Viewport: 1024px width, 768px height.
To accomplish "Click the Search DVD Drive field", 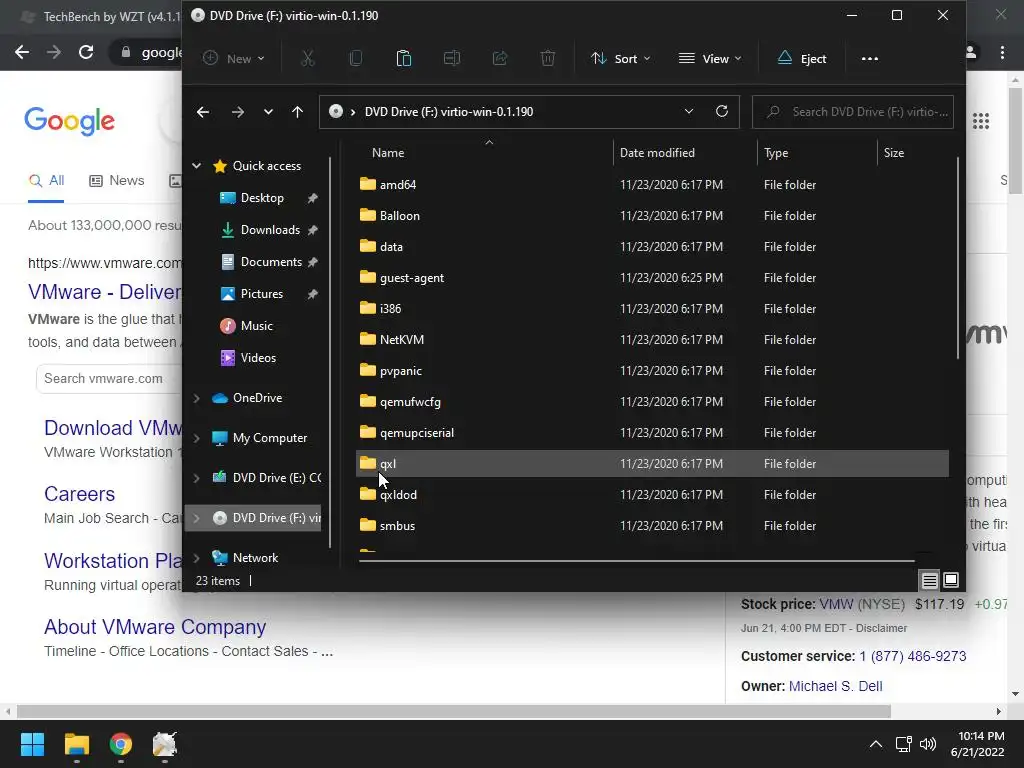I will [x=853, y=112].
